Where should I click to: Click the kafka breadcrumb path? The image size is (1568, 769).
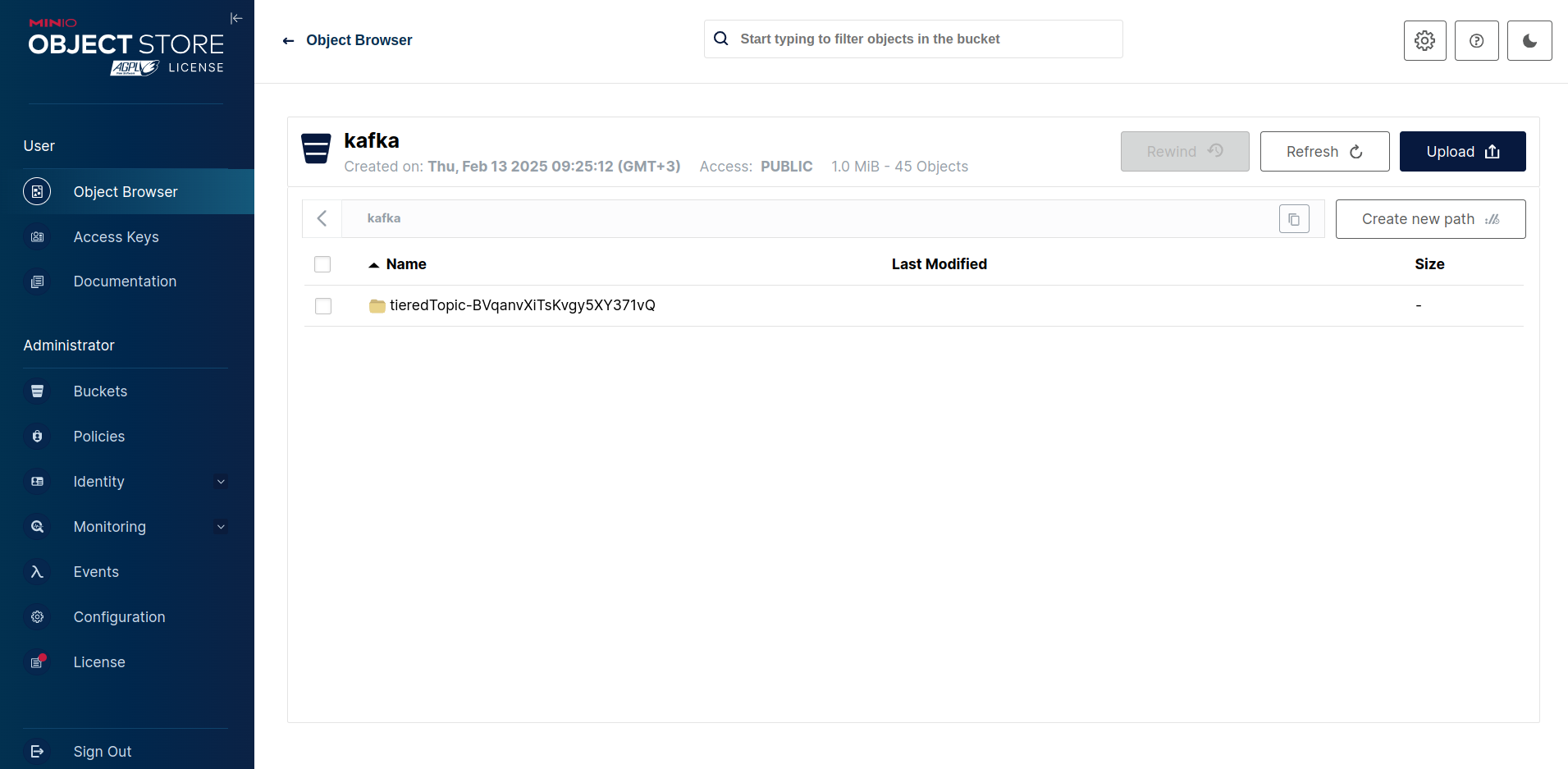coord(384,218)
